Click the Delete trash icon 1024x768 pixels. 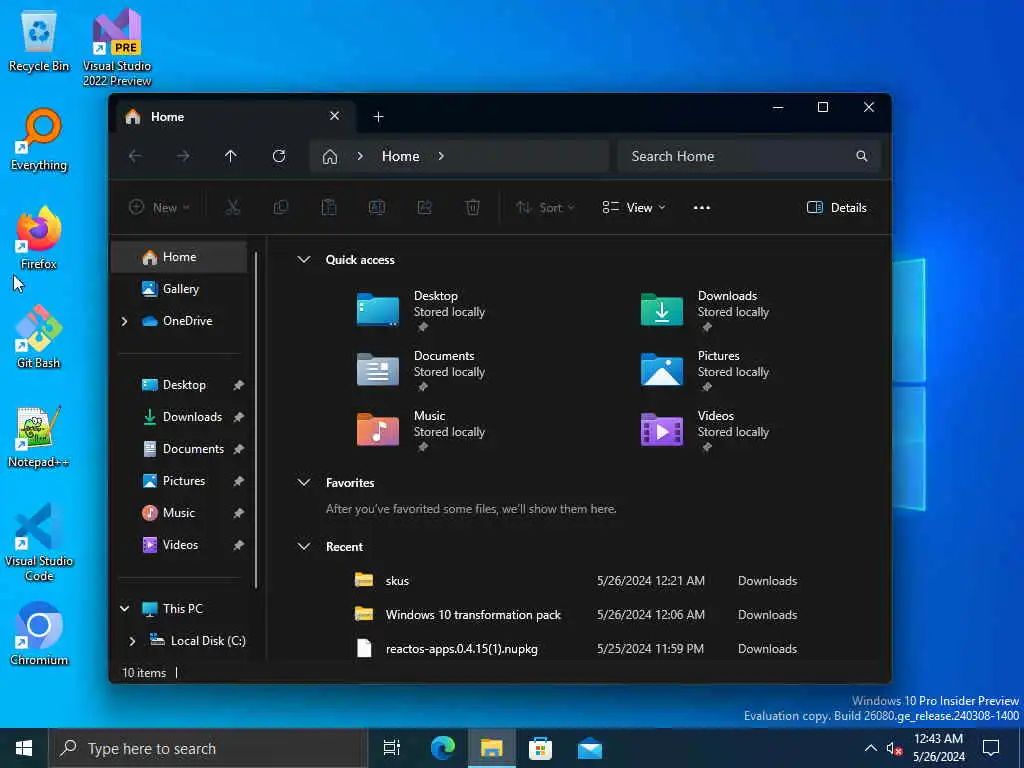473,208
